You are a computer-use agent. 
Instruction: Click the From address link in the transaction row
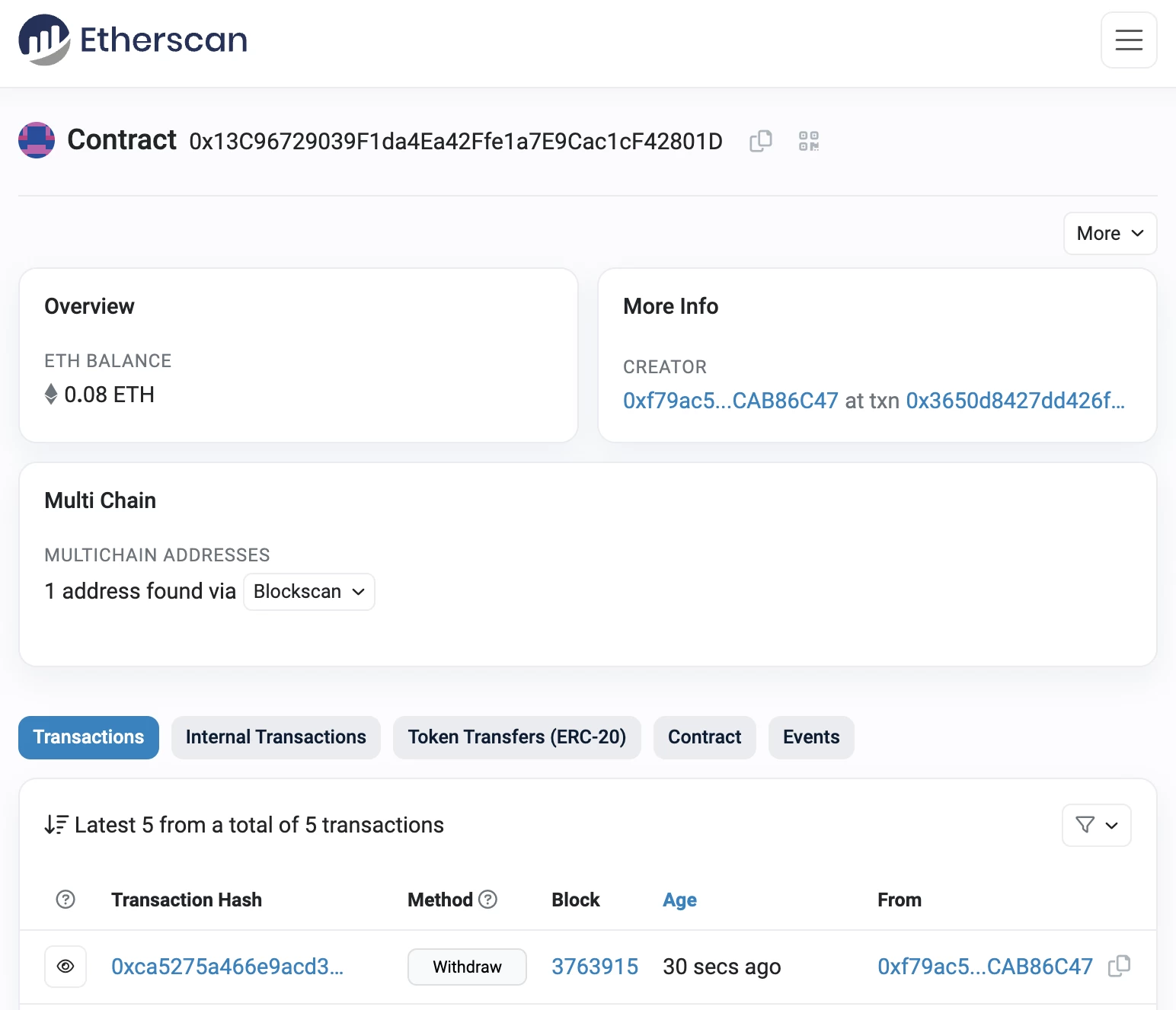pos(985,967)
